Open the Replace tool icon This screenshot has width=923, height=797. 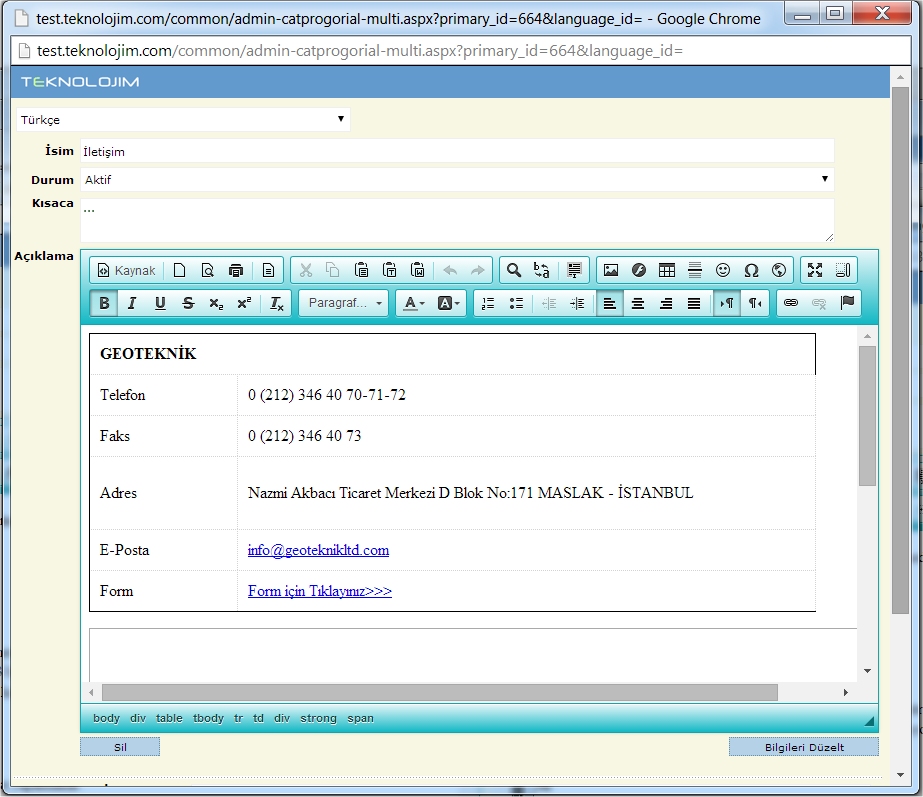542,270
